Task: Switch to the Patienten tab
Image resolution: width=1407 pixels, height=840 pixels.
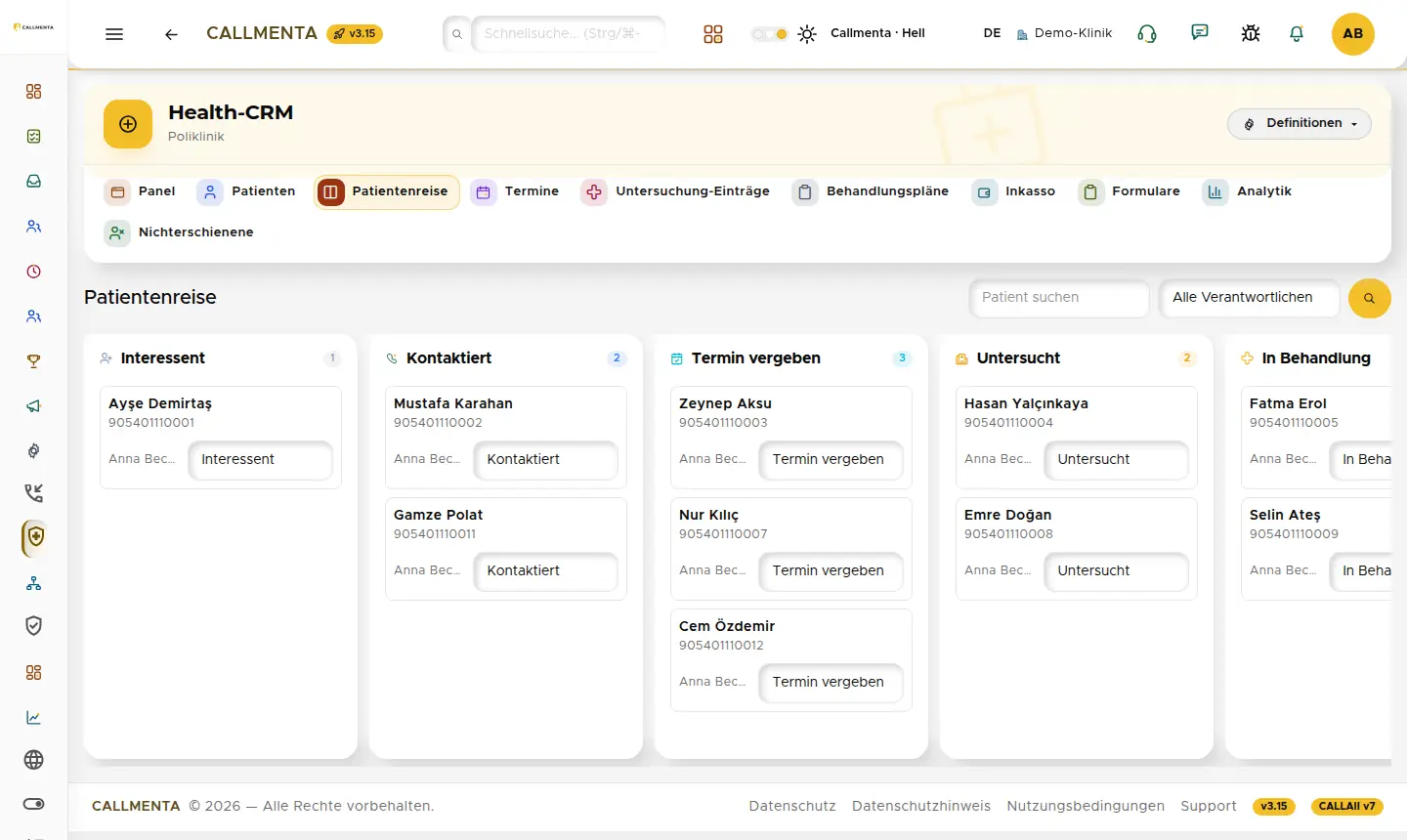Action: pyautogui.click(x=247, y=191)
